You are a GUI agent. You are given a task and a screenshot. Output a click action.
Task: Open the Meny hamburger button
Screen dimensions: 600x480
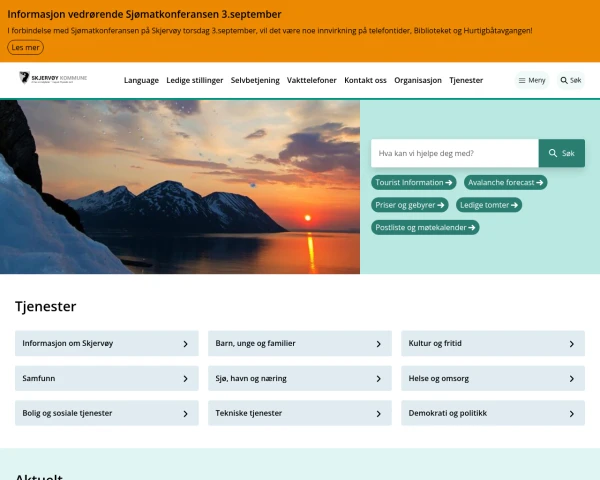[532, 80]
